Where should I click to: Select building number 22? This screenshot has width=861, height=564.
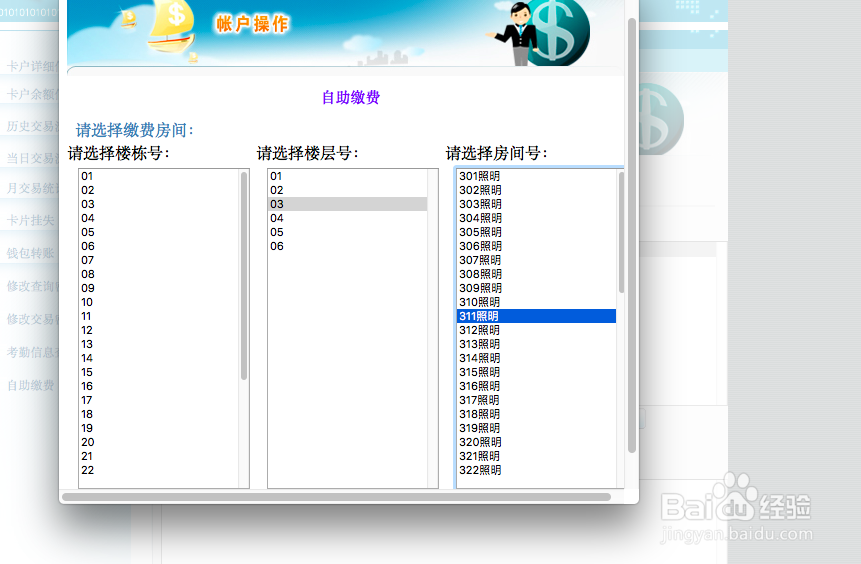[x=159, y=470]
